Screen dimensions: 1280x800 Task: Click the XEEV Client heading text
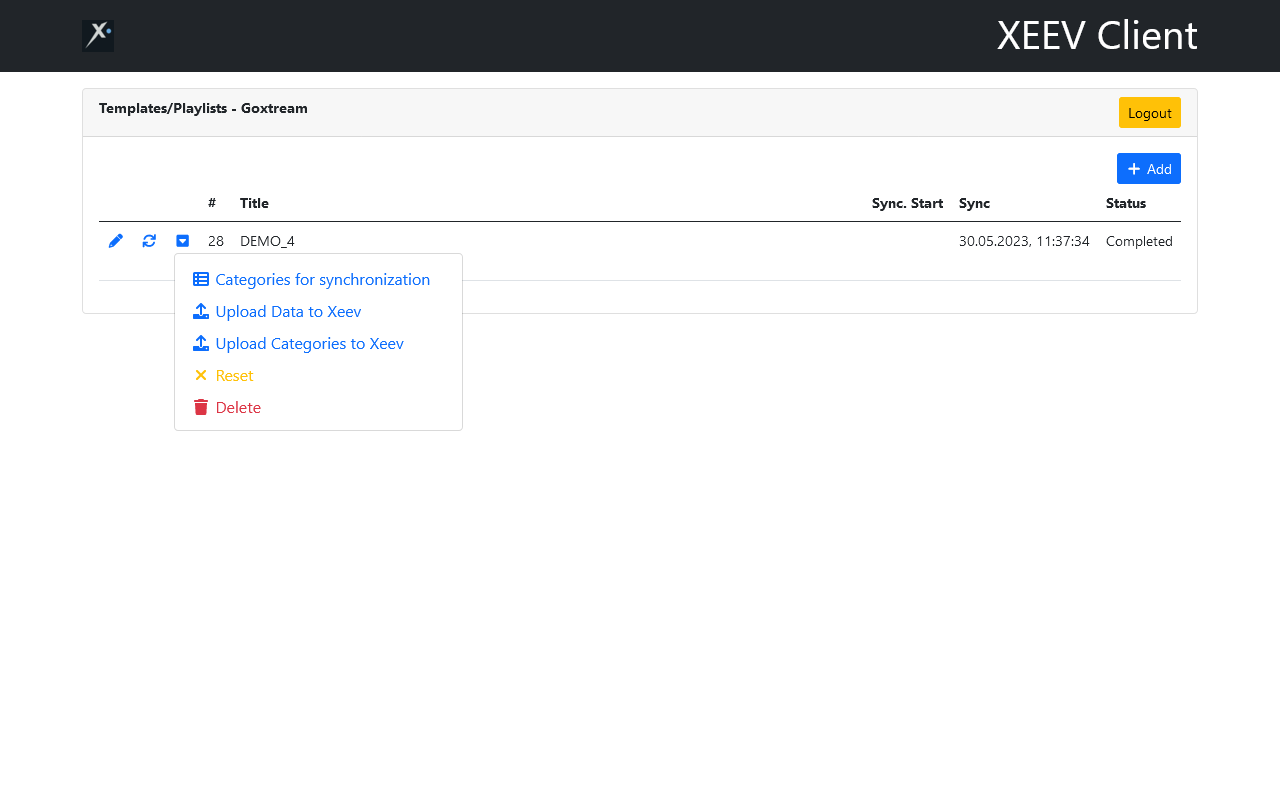click(x=1097, y=36)
